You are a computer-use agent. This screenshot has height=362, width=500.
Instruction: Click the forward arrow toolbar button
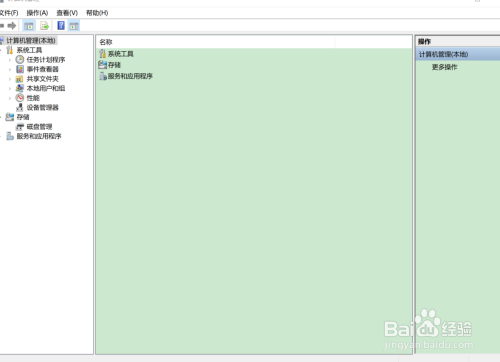(12, 26)
